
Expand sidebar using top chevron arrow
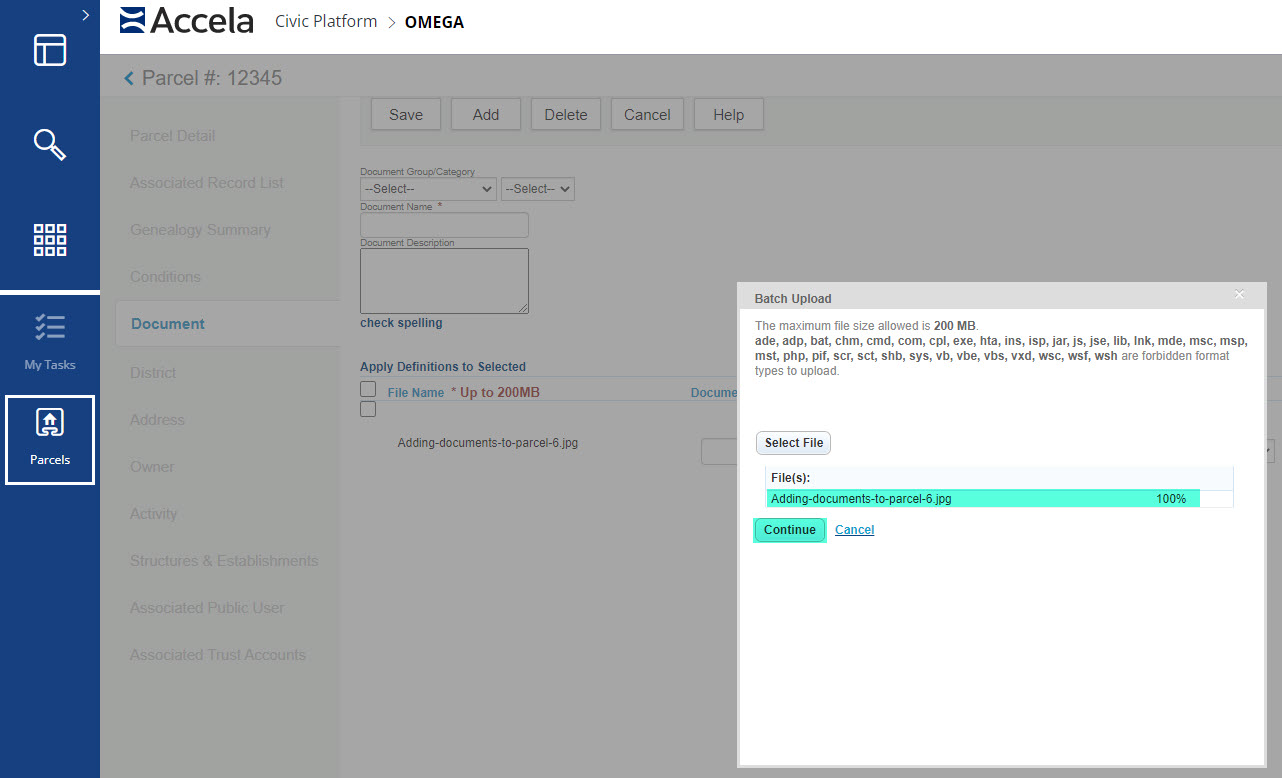[x=86, y=15]
